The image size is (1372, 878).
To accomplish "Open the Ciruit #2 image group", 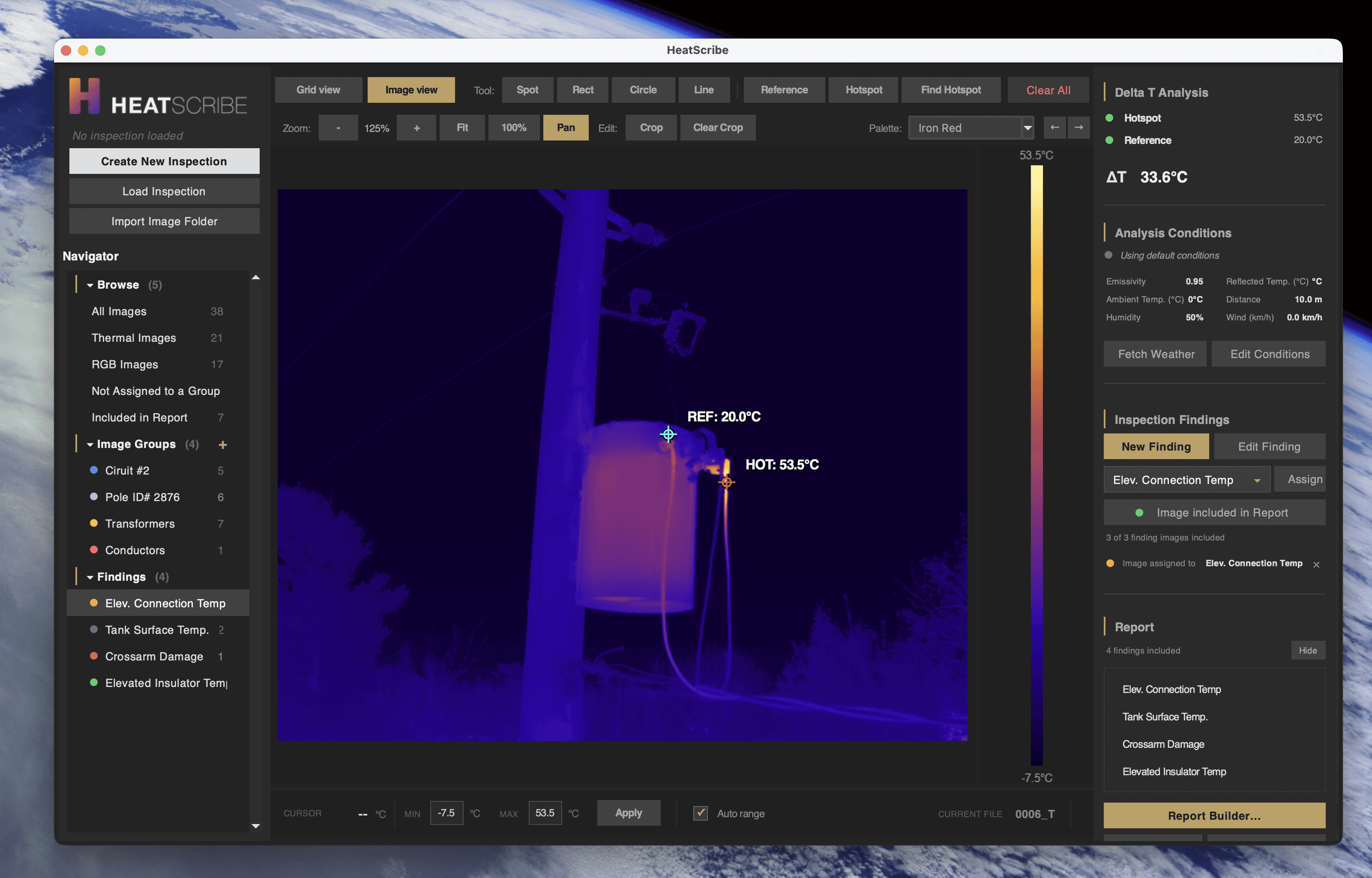I will [x=158, y=471].
